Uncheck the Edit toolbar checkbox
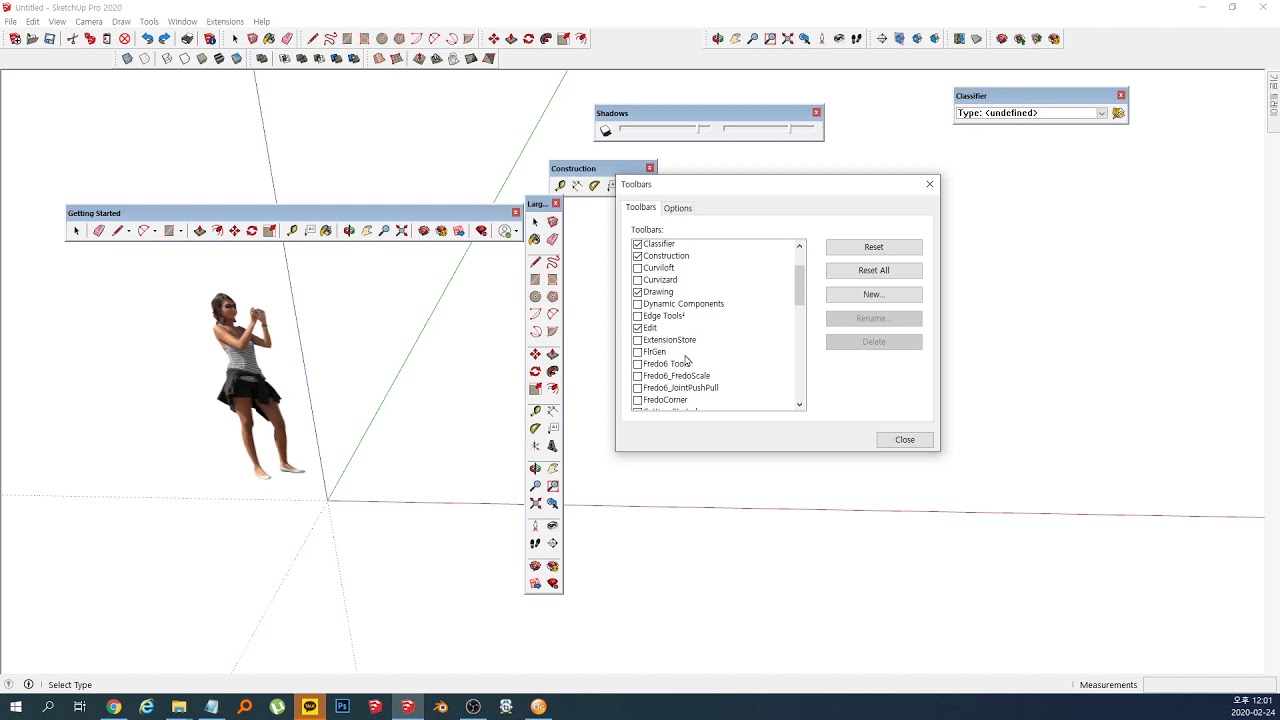 [x=637, y=328]
